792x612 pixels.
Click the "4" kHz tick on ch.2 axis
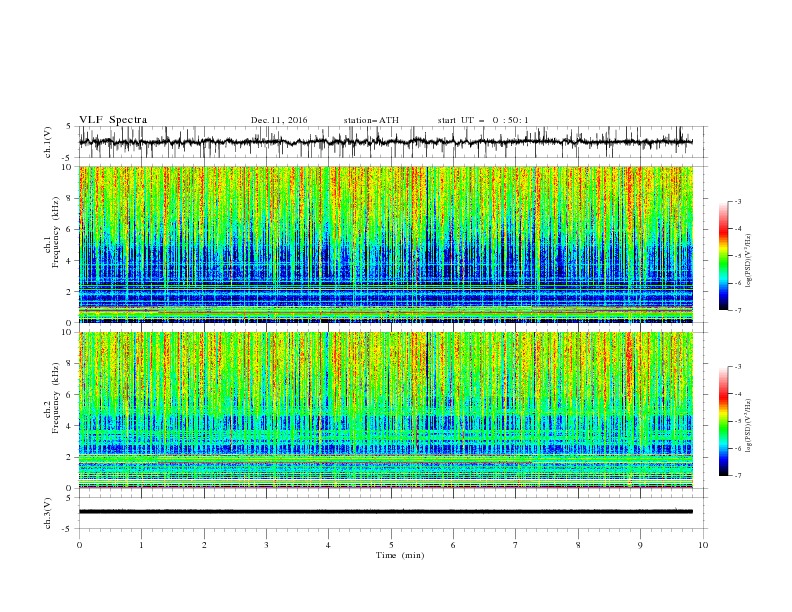point(69,426)
